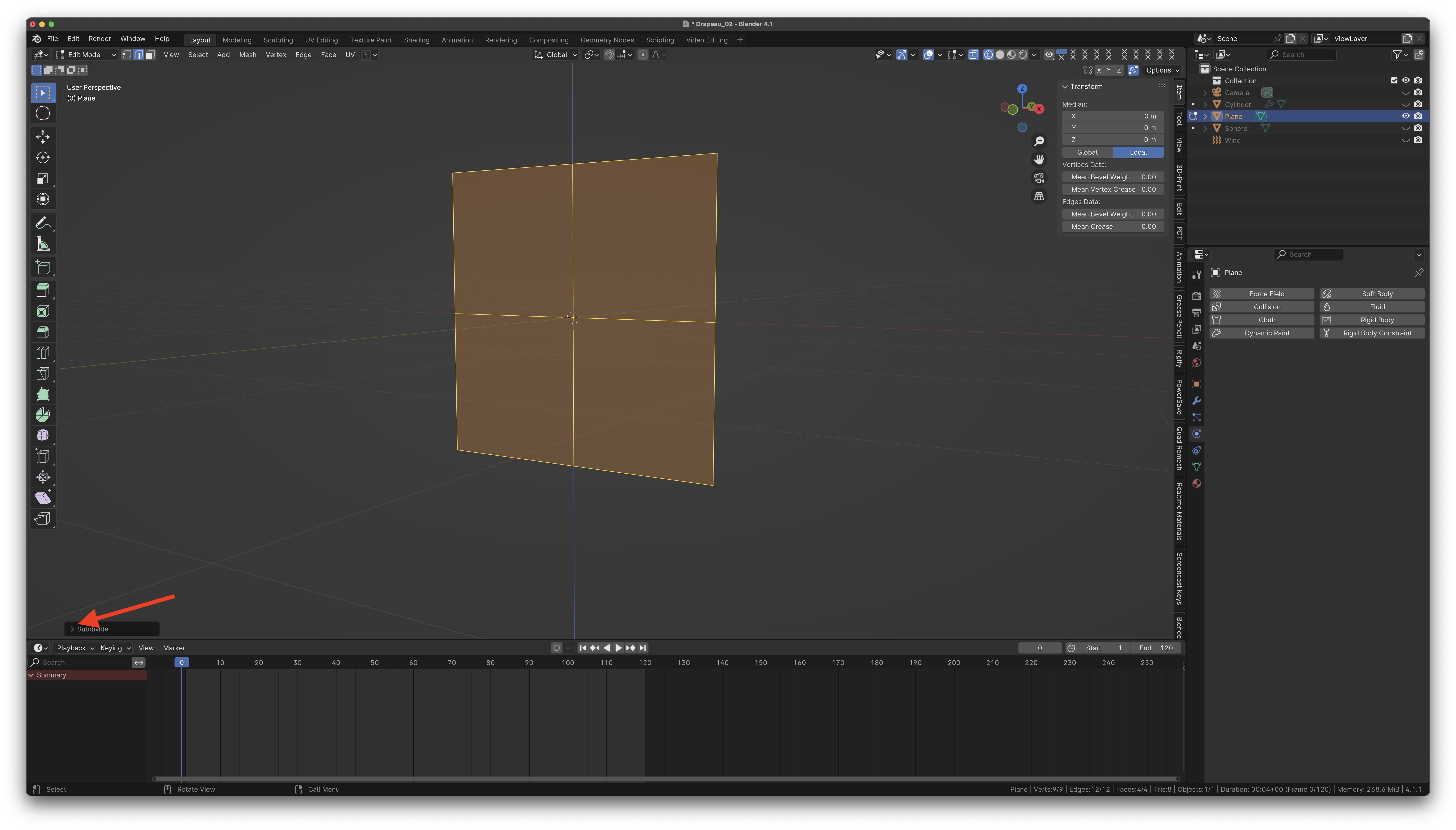The height and width of the screenshot is (830, 1456).
Task: Open the Render menu
Action: (100, 39)
